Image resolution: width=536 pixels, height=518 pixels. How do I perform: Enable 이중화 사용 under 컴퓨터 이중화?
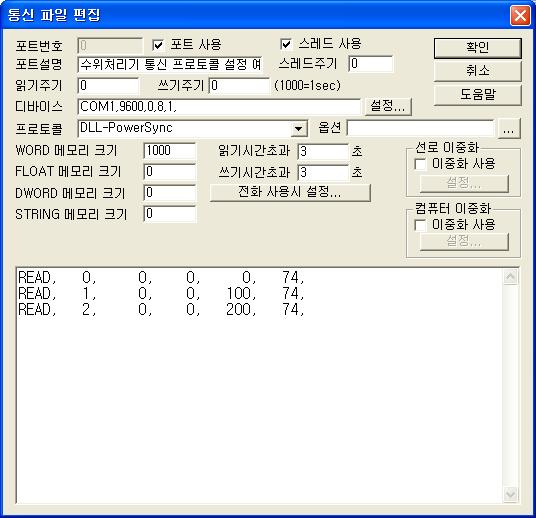pos(420,225)
